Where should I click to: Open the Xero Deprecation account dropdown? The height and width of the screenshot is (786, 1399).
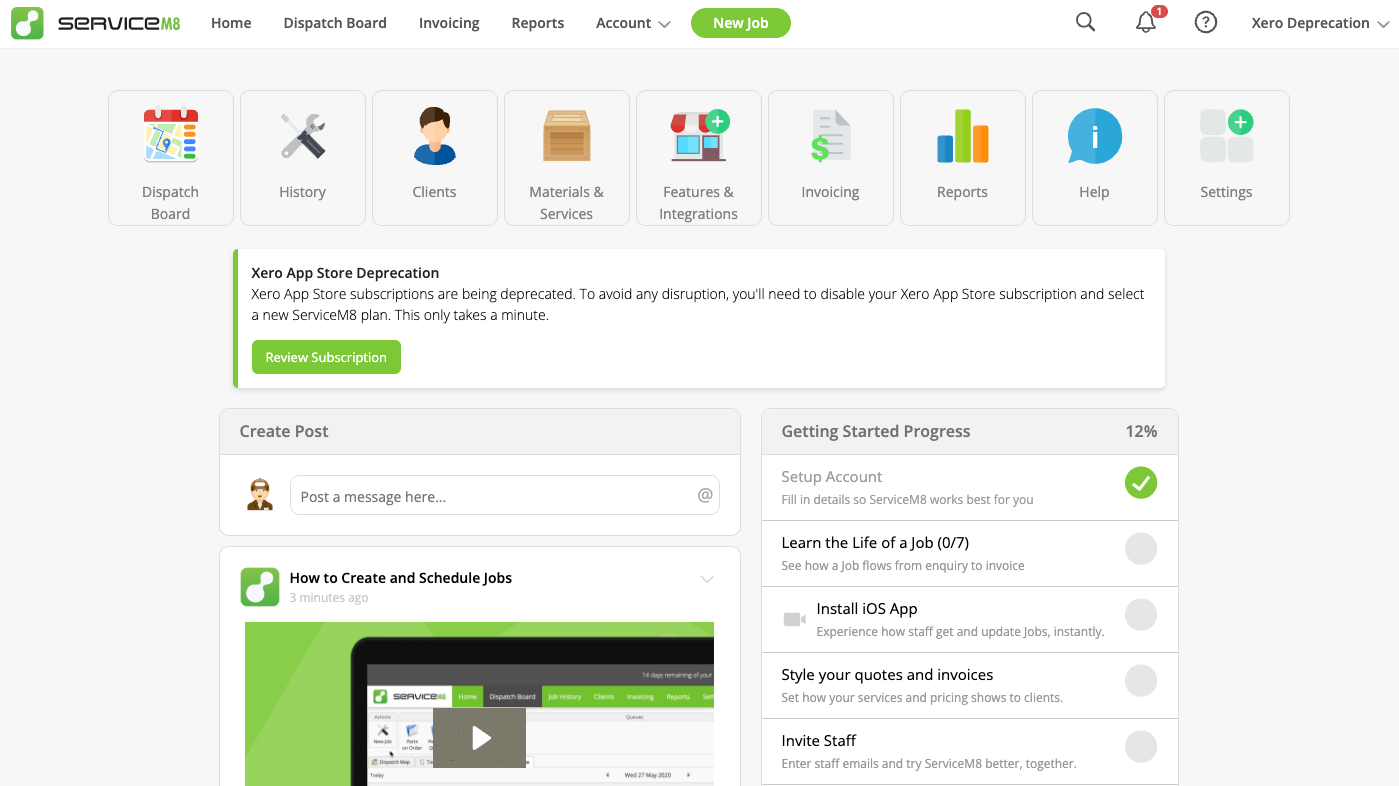click(1320, 23)
